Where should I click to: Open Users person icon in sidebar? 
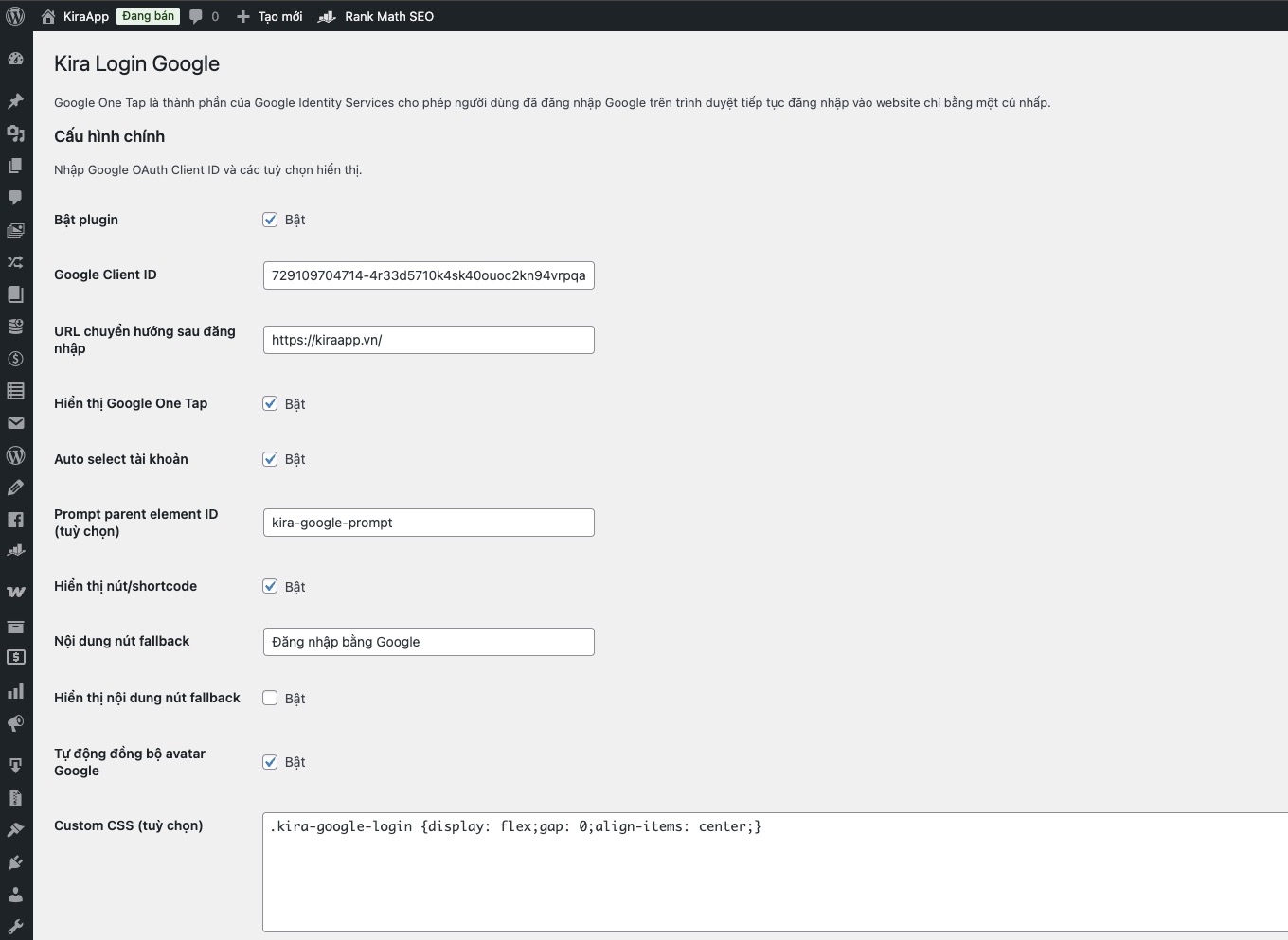point(15,895)
